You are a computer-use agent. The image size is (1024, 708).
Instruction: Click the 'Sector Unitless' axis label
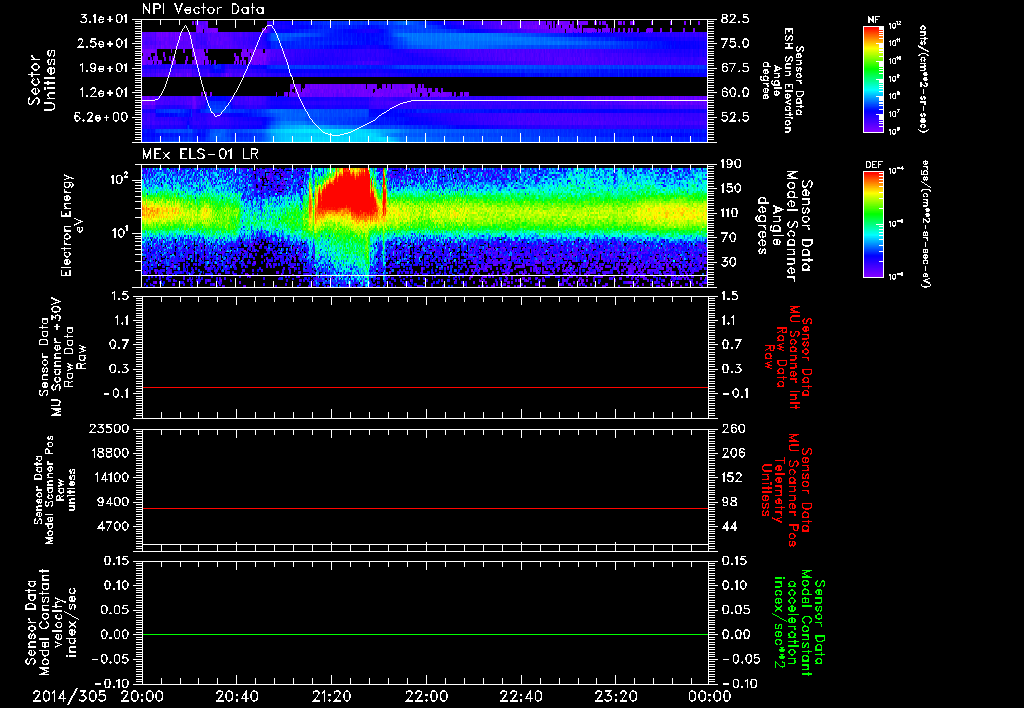(x=42, y=80)
